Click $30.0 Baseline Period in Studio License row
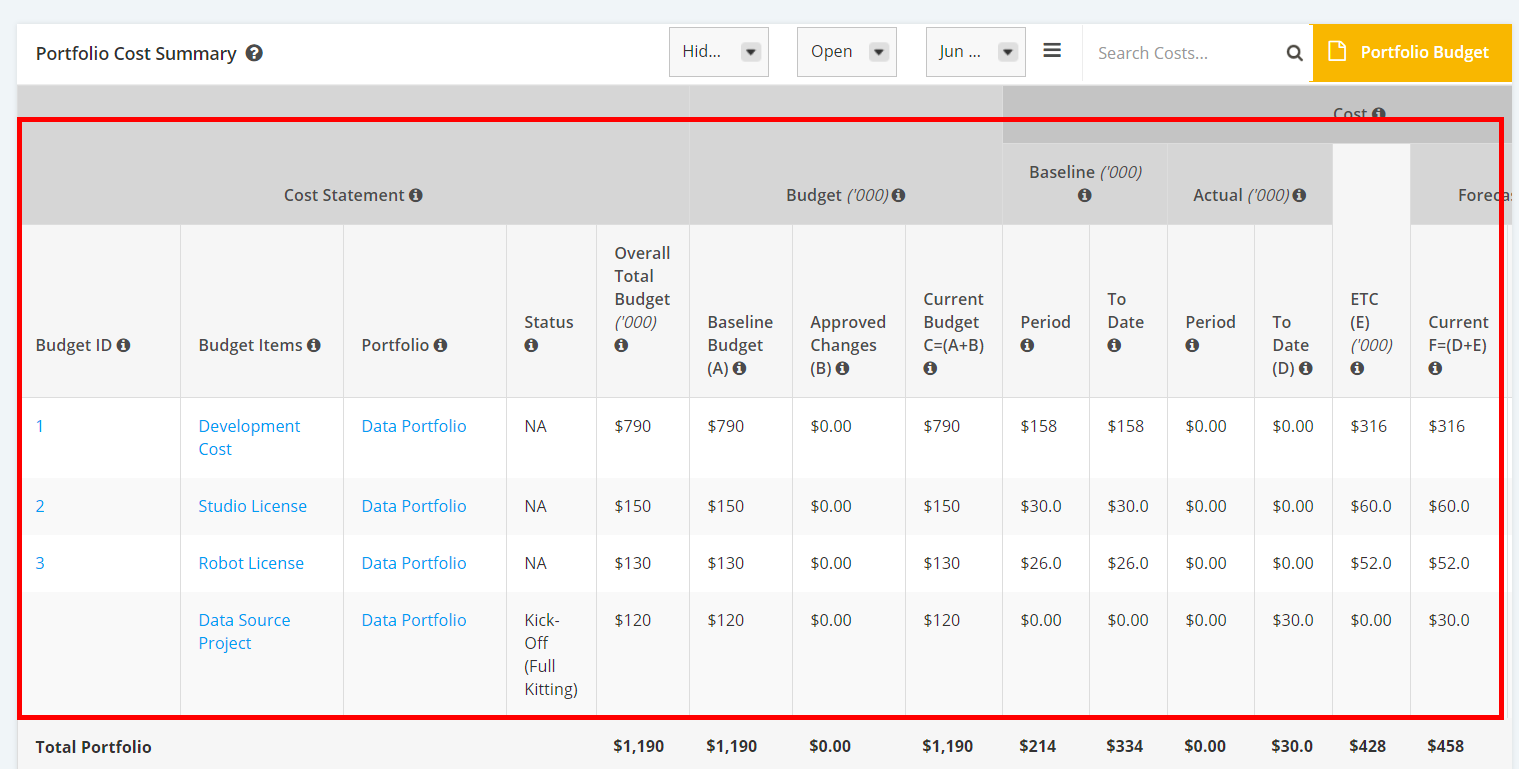Screen dimensions: 1519x769 pyautogui.click(x=1041, y=506)
